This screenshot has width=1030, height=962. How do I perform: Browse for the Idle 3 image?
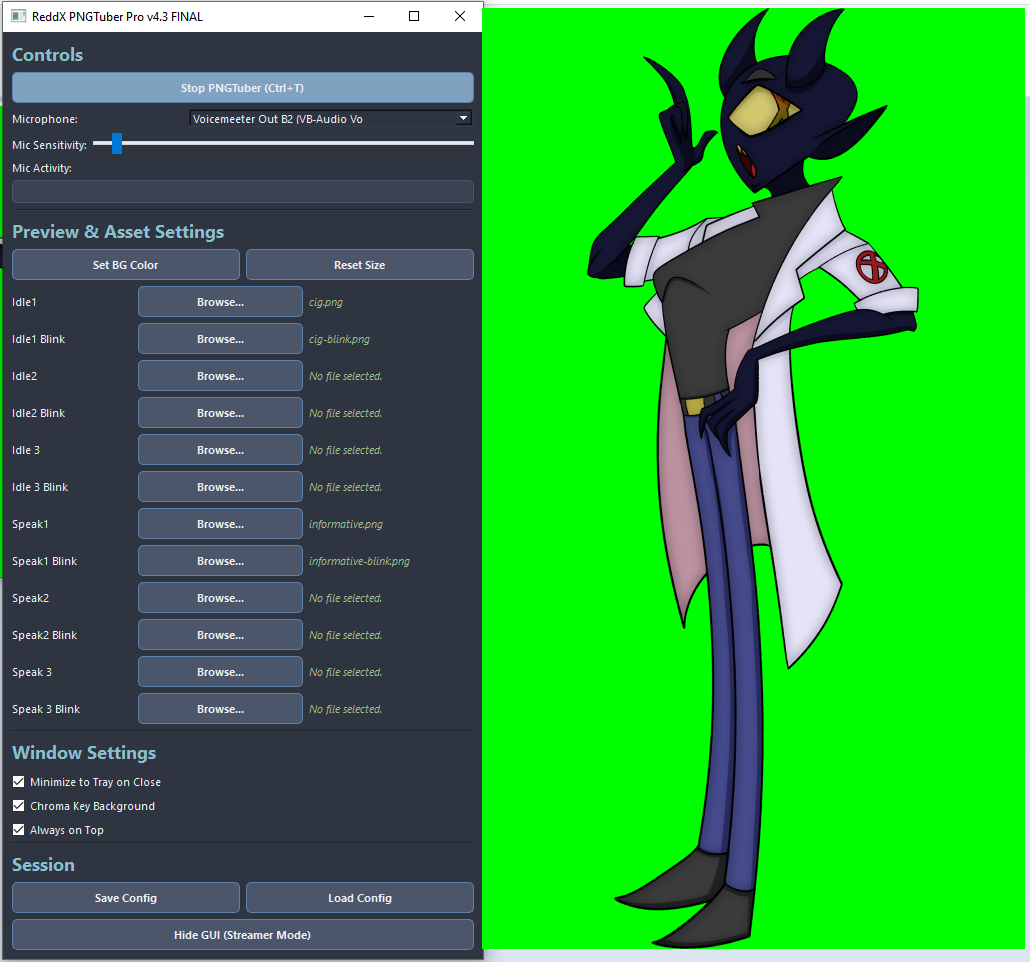220,450
